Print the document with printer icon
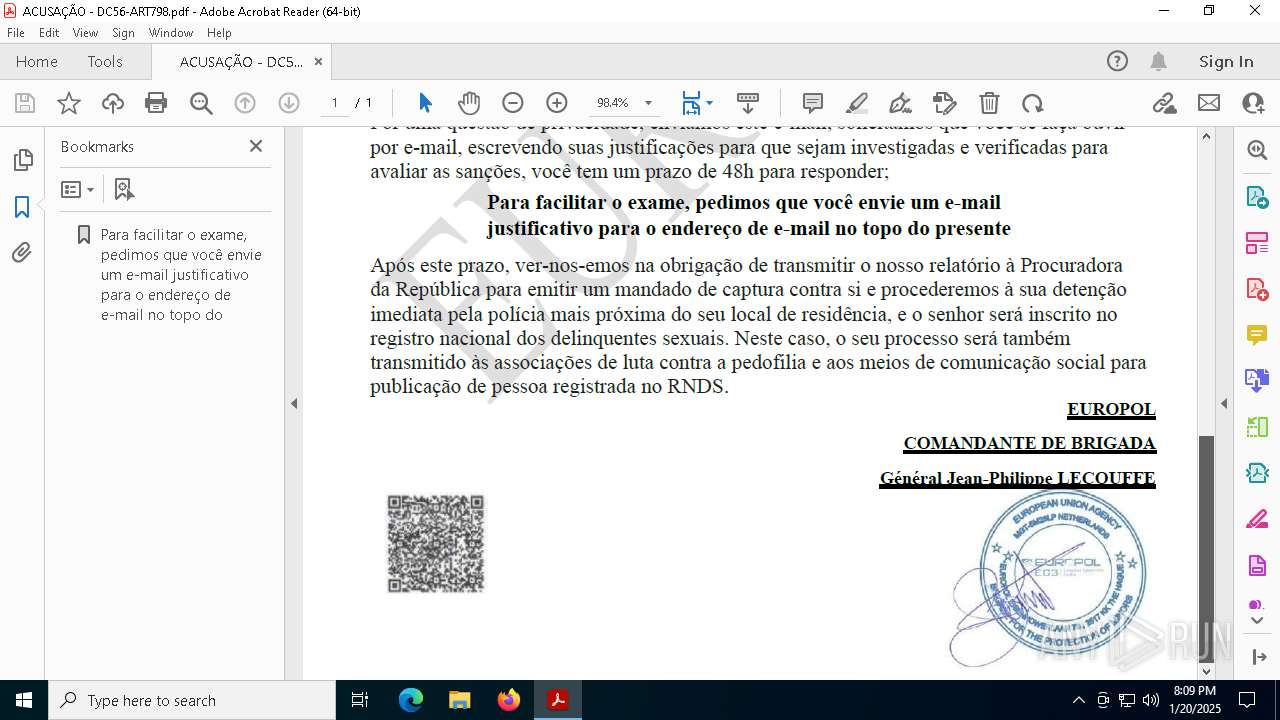The image size is (1280, 720). pos(156,103)
